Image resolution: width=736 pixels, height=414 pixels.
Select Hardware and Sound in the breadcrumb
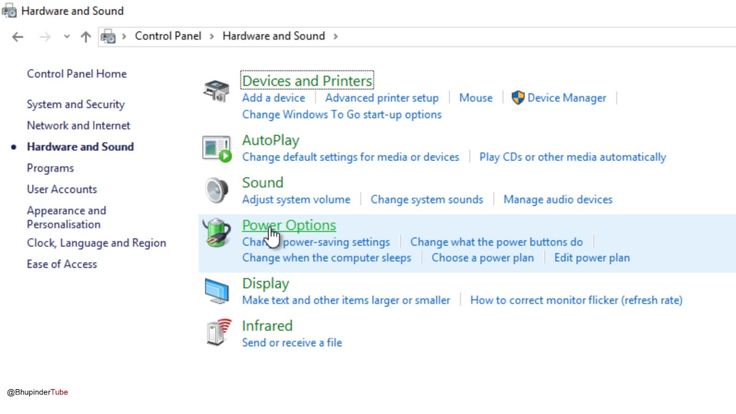(x=274, y=36)
